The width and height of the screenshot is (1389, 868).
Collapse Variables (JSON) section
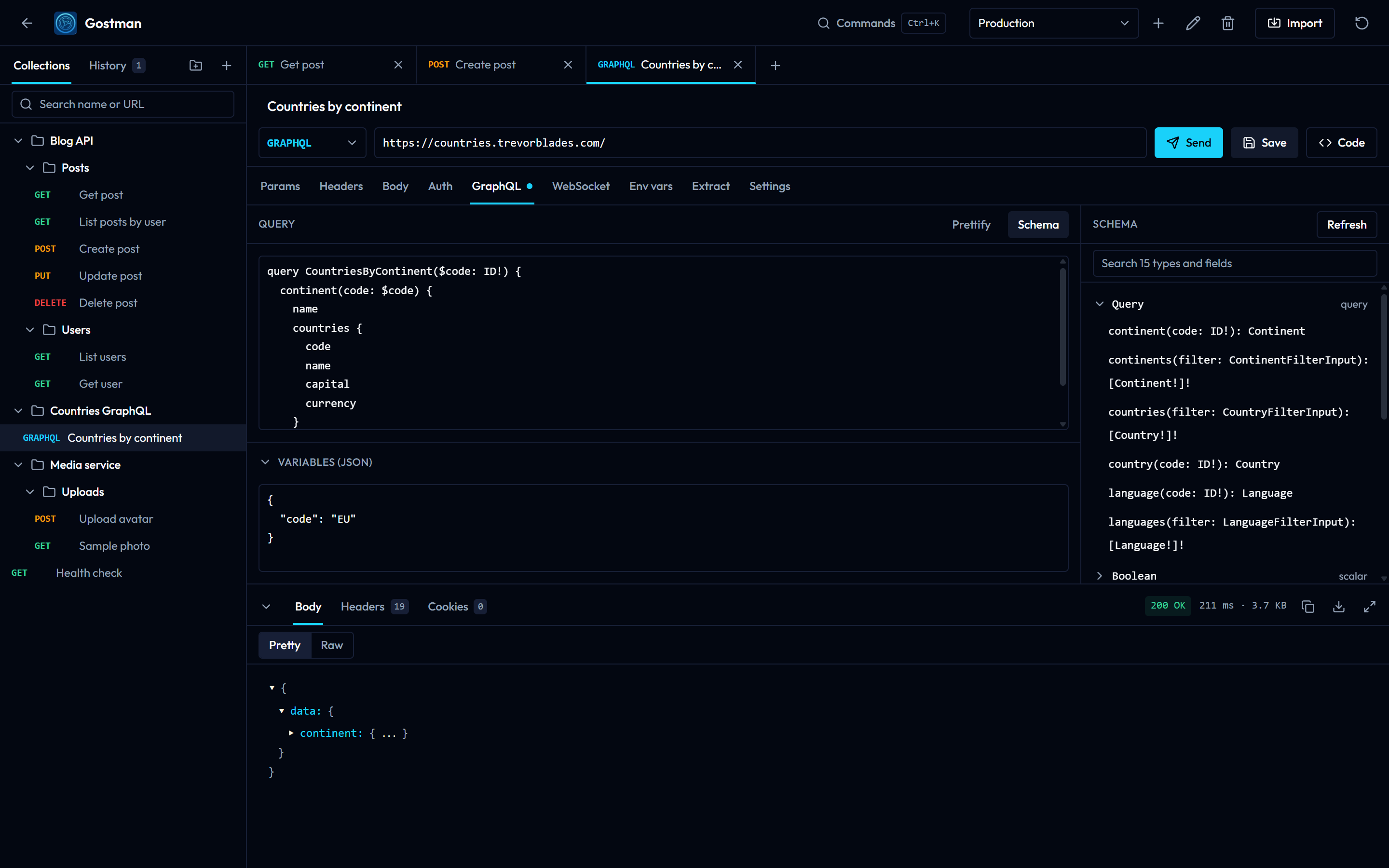click(265, 462)
